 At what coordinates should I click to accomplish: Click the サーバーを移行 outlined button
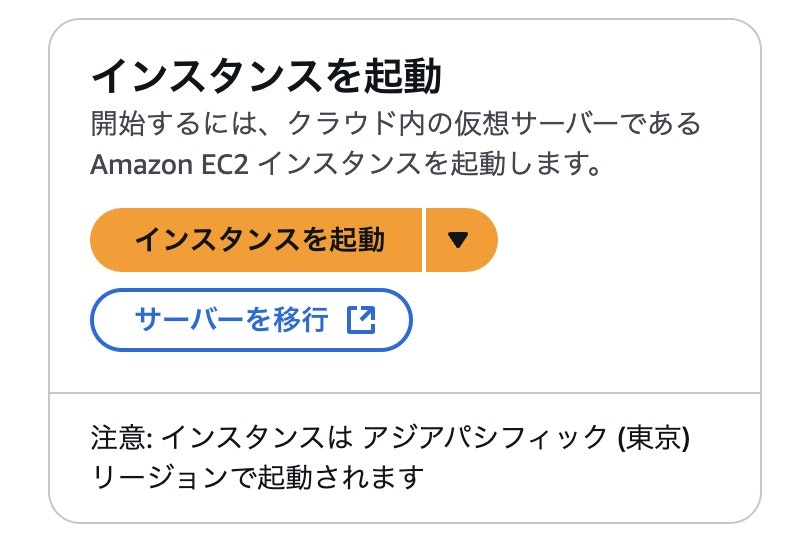251,320
